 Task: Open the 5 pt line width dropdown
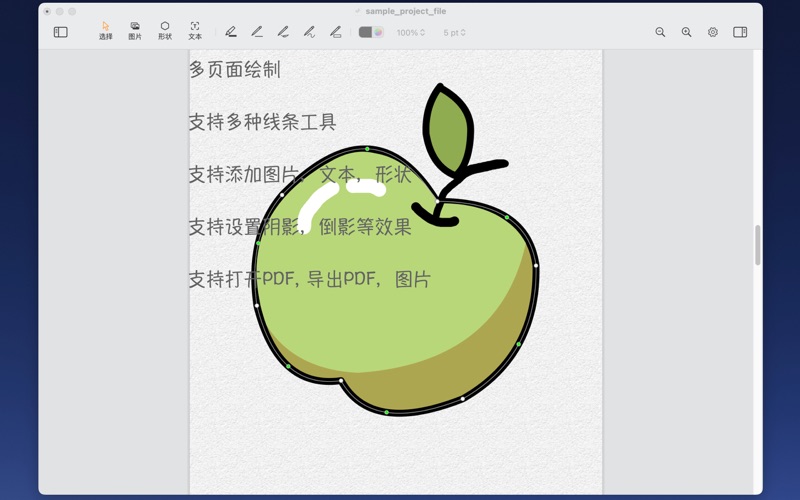click(455, 32)
